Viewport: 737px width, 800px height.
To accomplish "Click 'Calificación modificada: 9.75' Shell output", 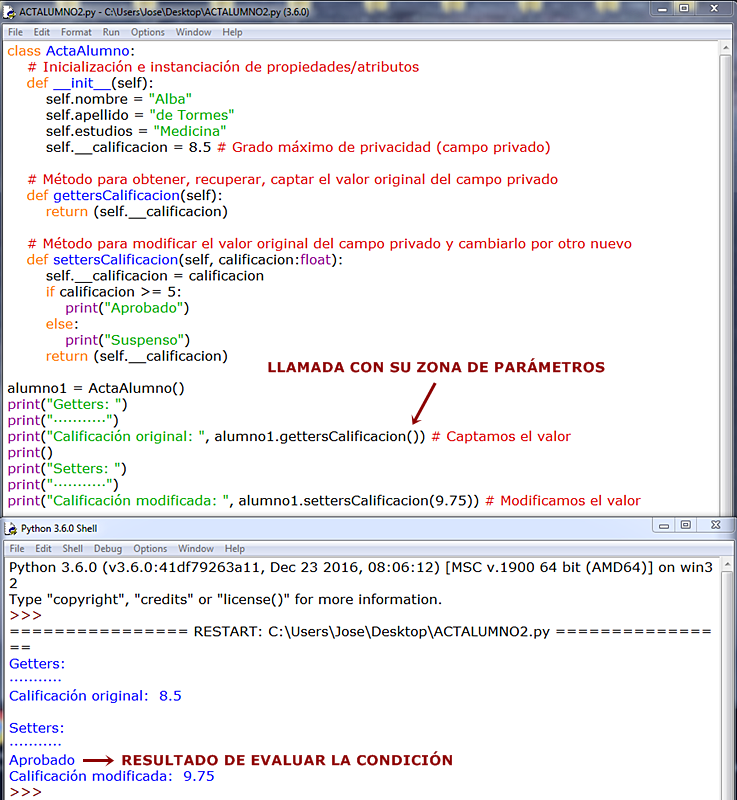I will pos(112,777).
